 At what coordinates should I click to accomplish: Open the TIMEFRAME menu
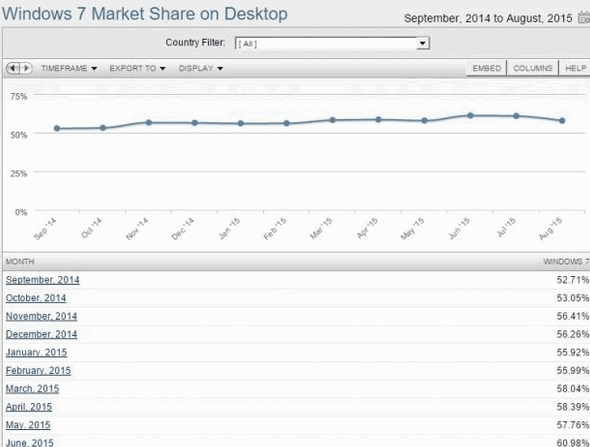pyautogui.click(x=69, y=68)
